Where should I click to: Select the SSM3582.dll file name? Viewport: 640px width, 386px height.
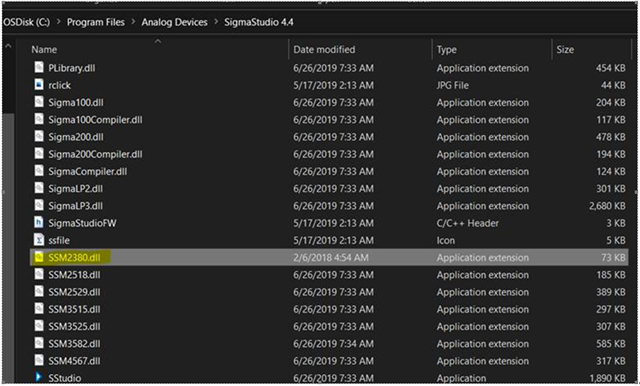pos(74,344)
